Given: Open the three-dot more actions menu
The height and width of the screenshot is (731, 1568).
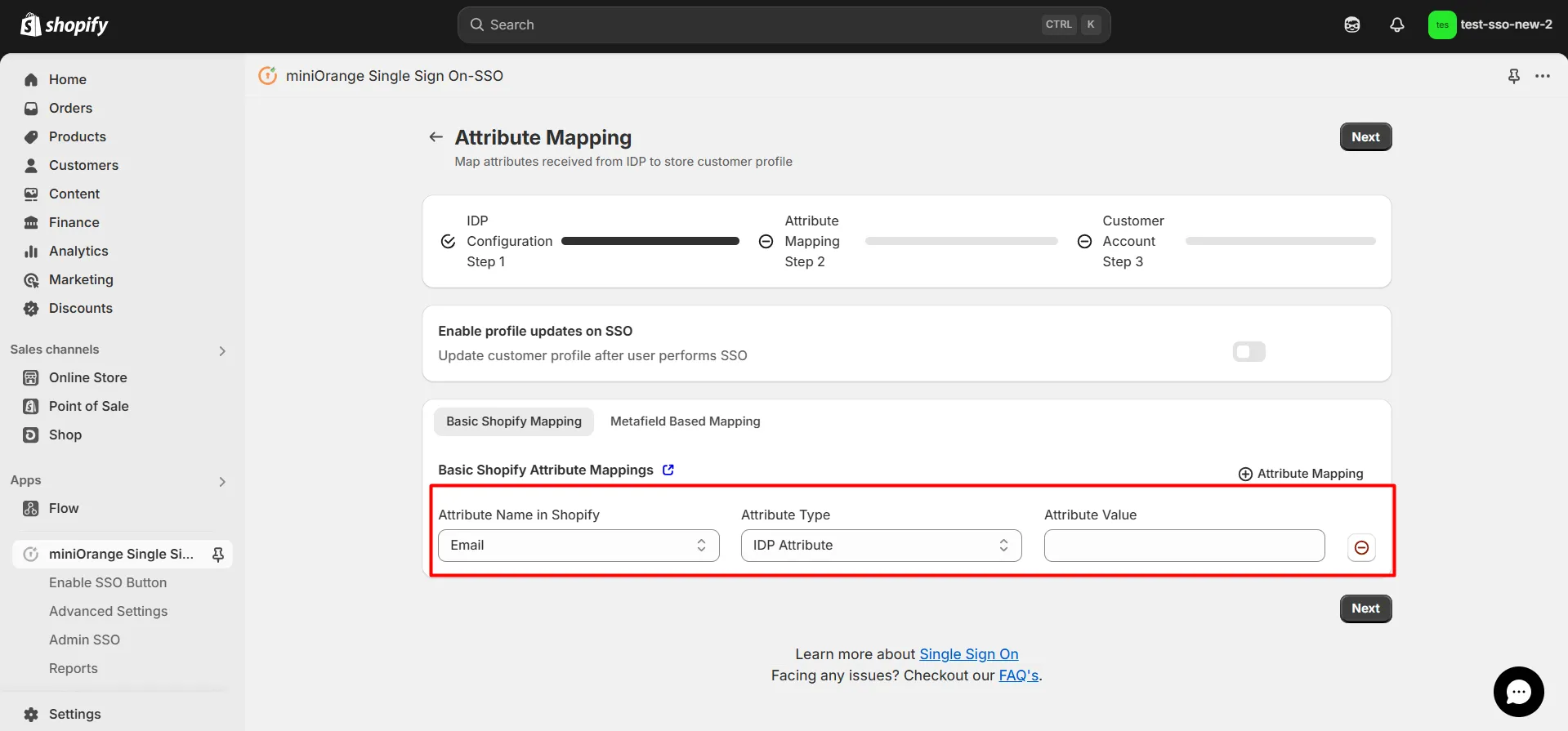Looking at the screenshot, I should (x=1543, y=76).
